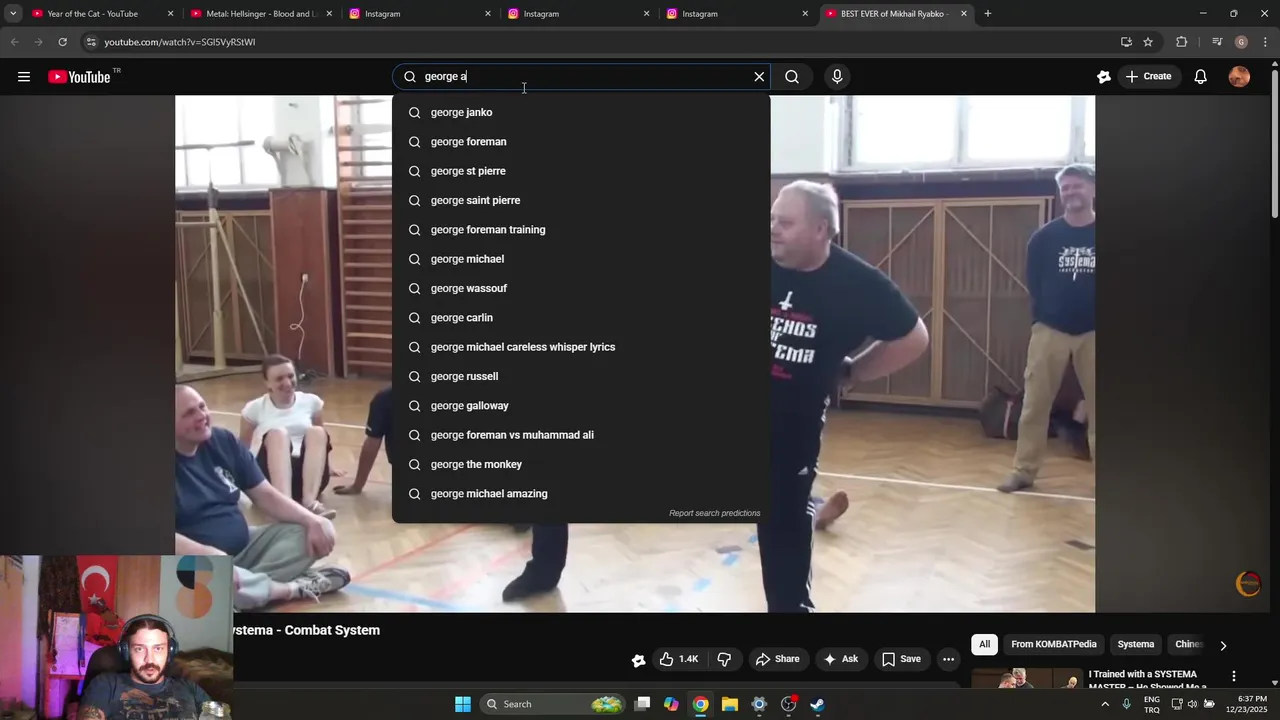Image resolution: width=1280 pixels, height=720 pixels.
Task: Click the taskbar Search box
Action: (x=553, y=704)
